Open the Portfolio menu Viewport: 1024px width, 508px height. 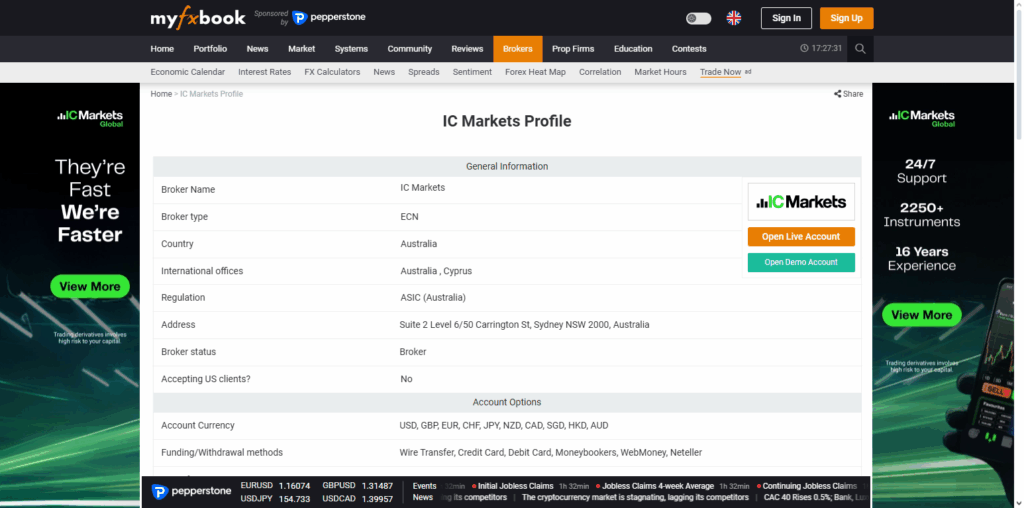click(210, 49)
